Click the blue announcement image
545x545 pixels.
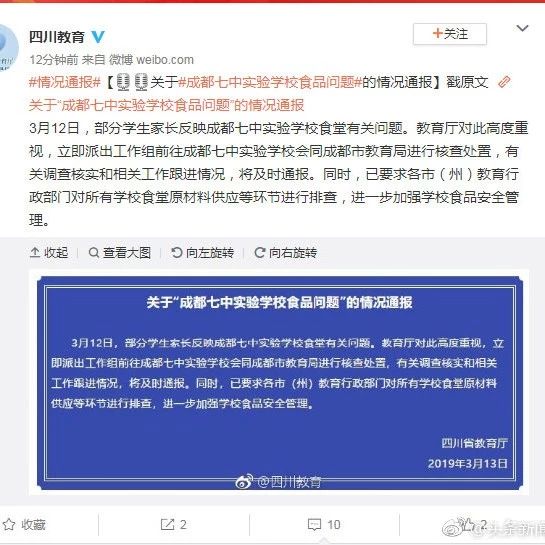(279, 383)
